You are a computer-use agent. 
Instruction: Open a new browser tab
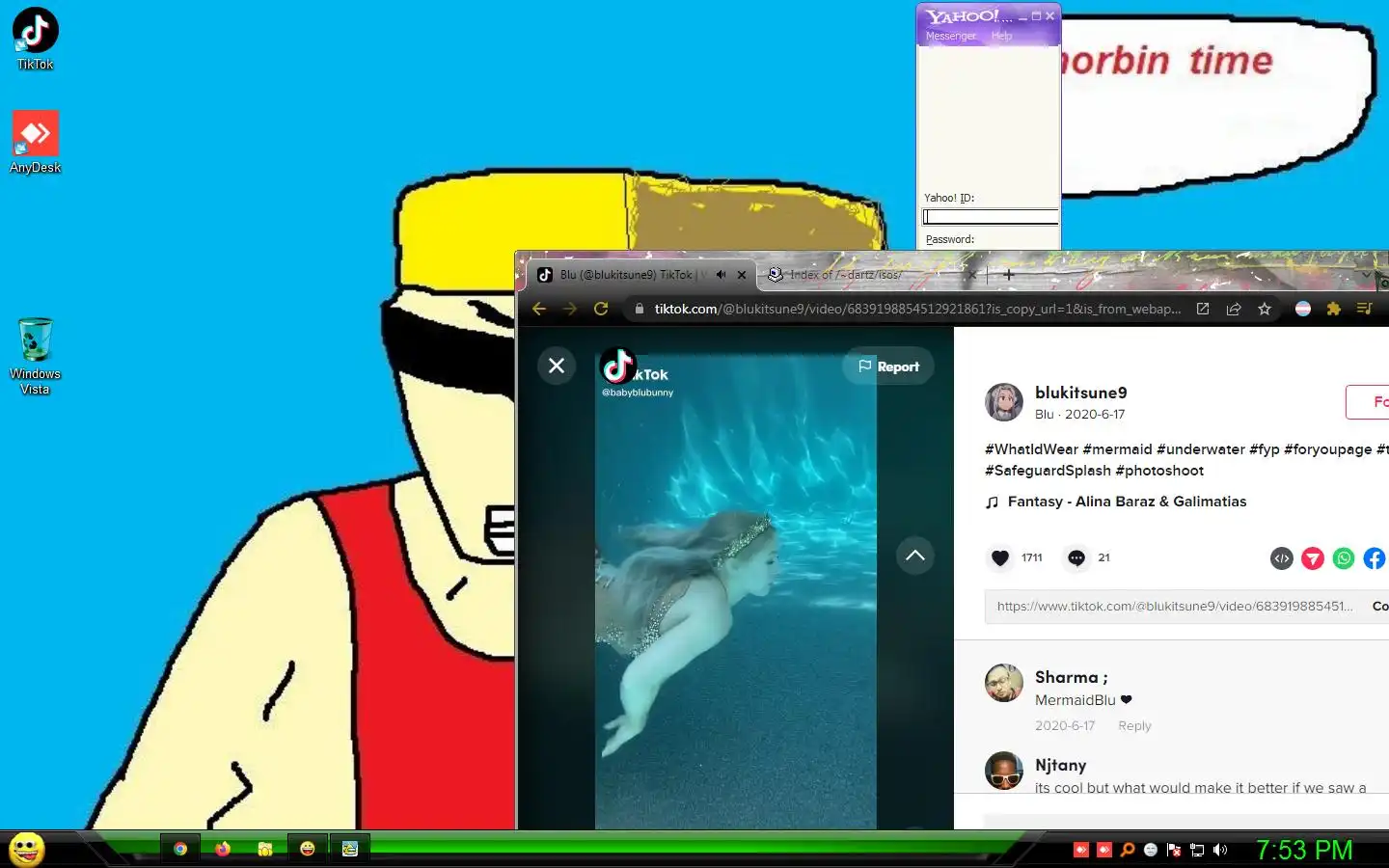click(x=1009, y=275)
